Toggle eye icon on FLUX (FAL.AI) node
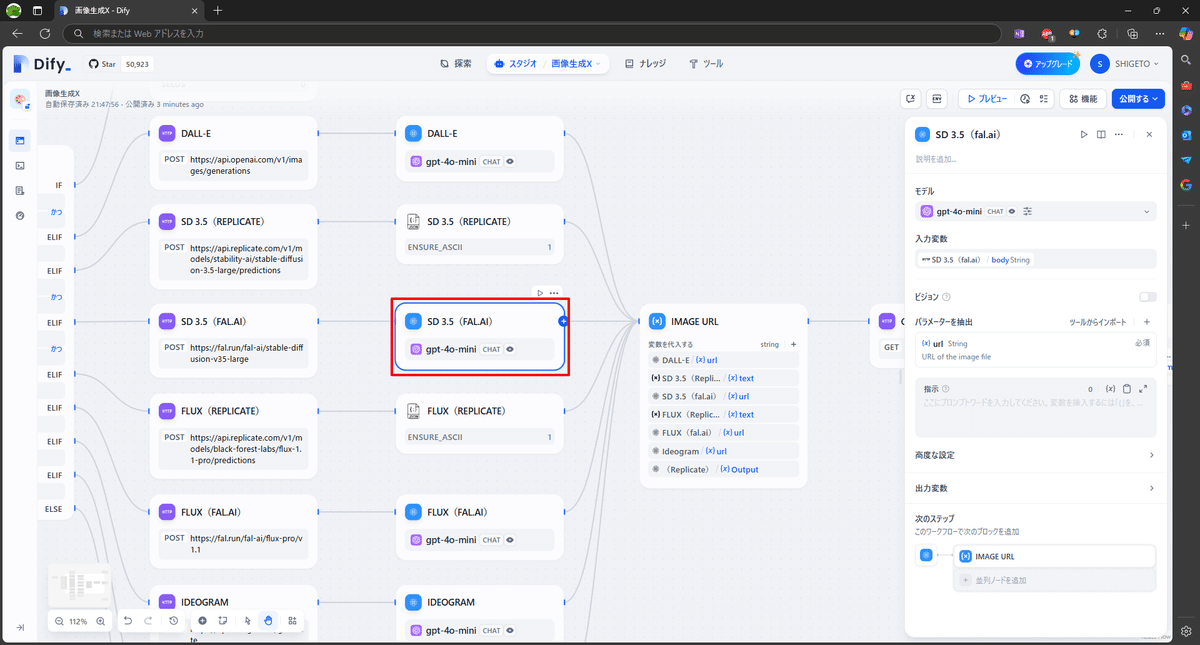Screen dimensions: 1200x645 pos(510,540)
